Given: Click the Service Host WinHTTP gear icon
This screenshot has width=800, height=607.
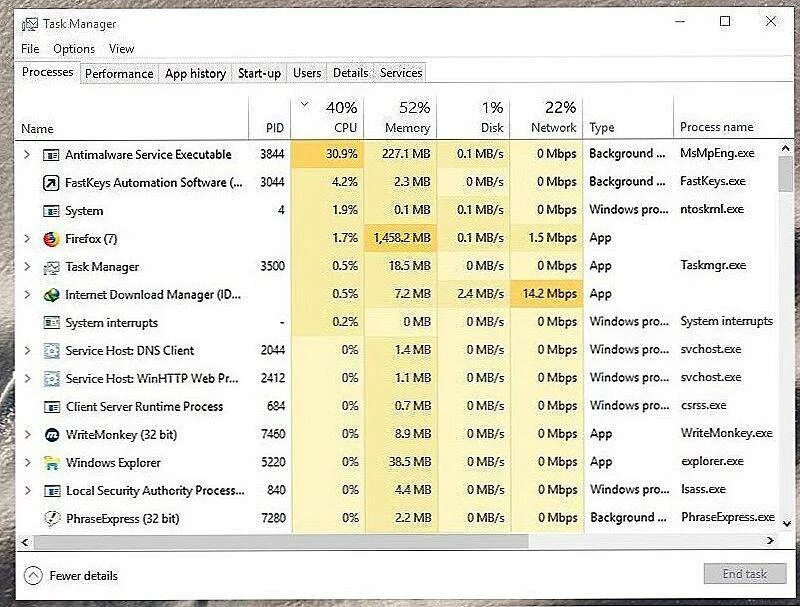Looking at the screenshot, I should (51, 378).
